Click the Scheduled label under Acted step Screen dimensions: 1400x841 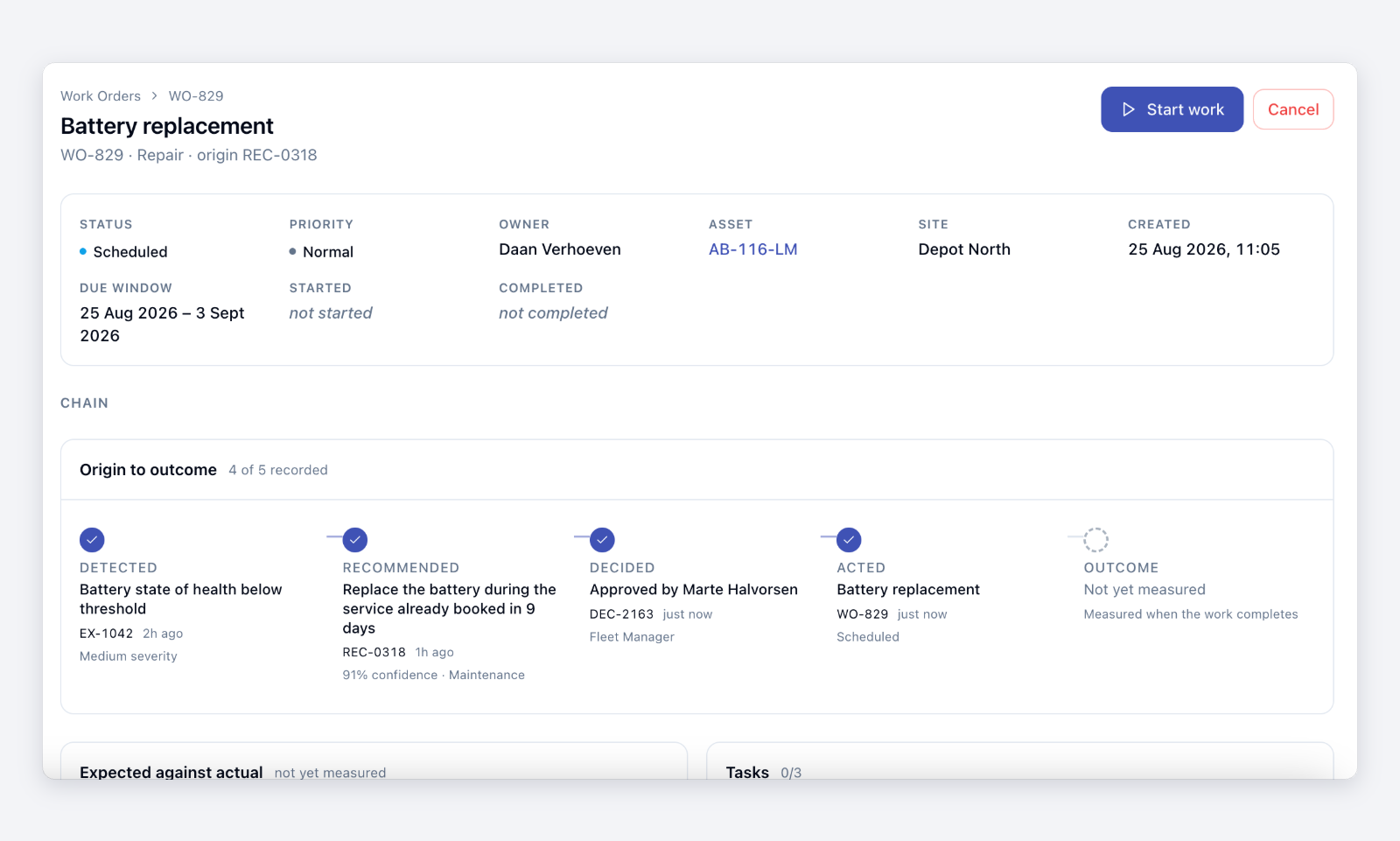click(x=868, y=637)
